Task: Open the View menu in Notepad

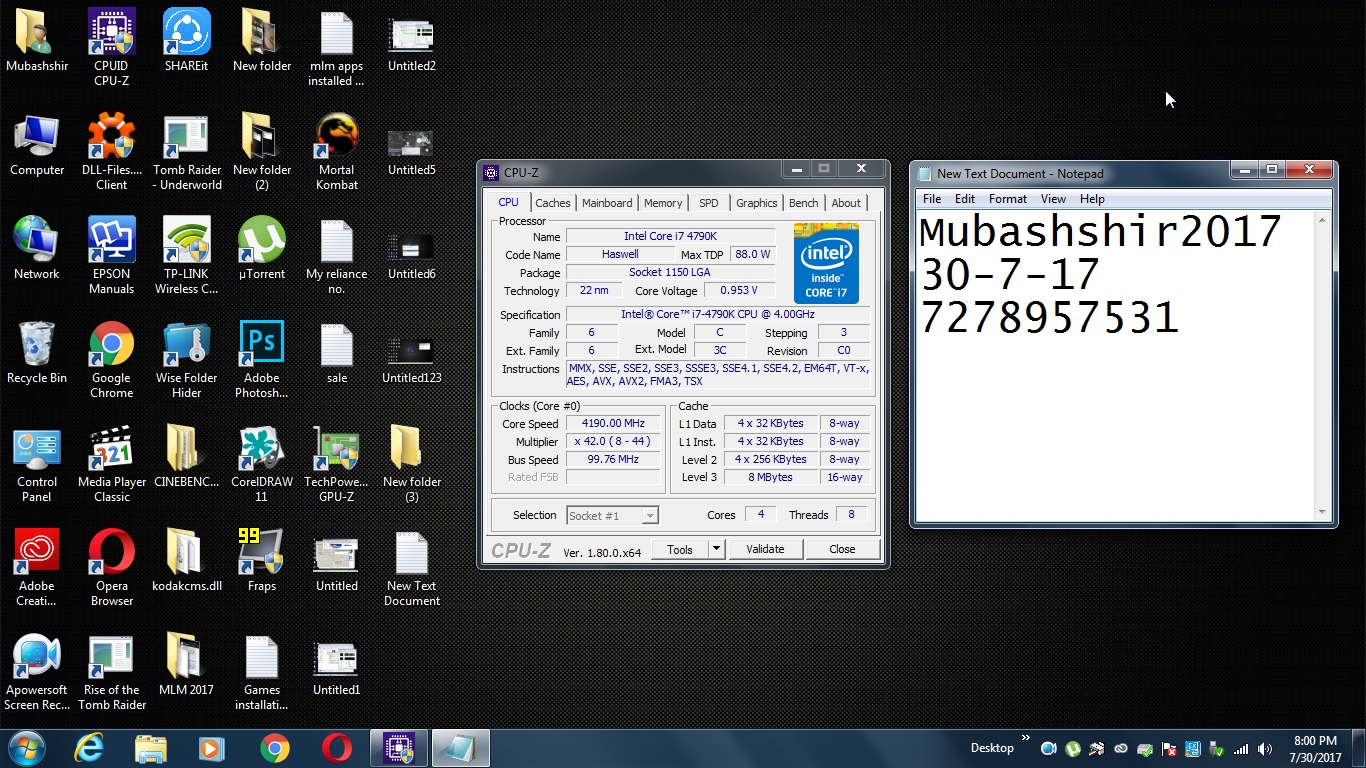Action: 1053,199
